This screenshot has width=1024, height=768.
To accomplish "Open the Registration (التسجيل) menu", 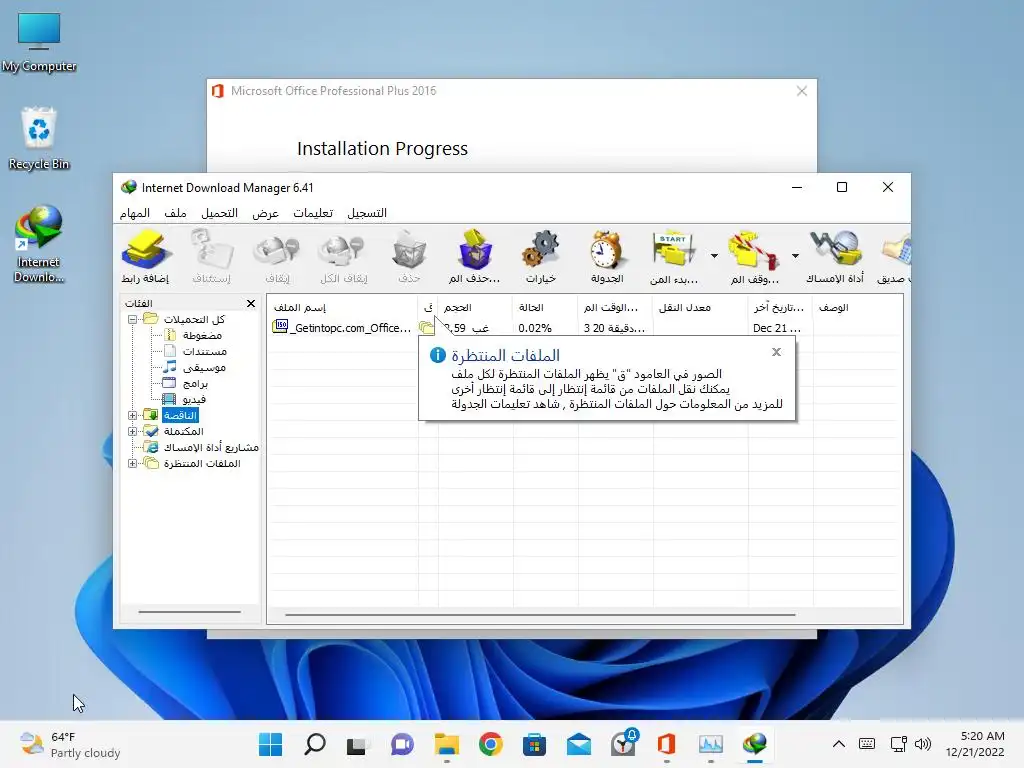I will 367,213.
